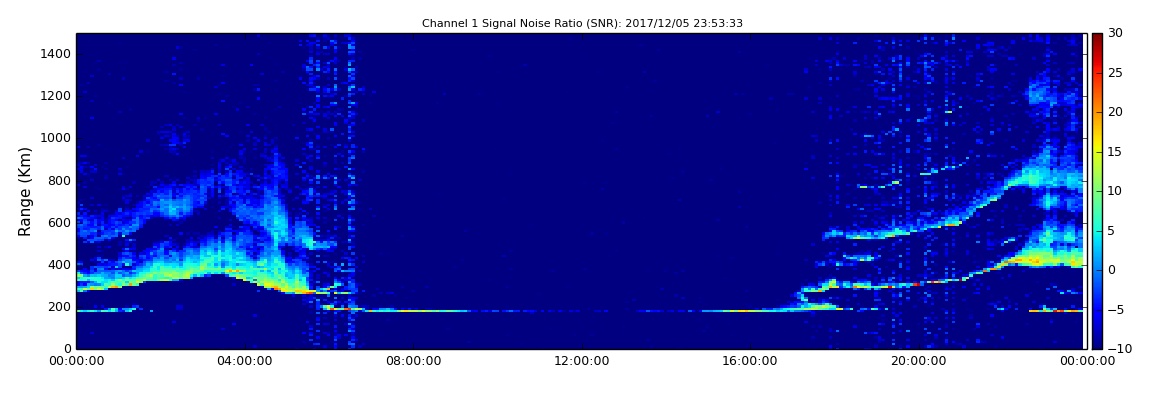Click the 04:00:00 time axis label
The height and width of the screenshot is (407, 1150).
pos(244,362)
